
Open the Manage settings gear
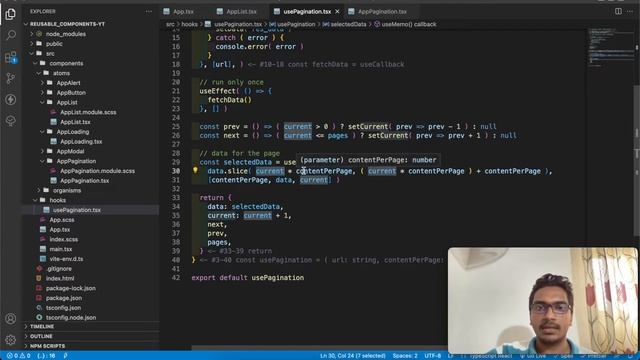pos(11,340)
